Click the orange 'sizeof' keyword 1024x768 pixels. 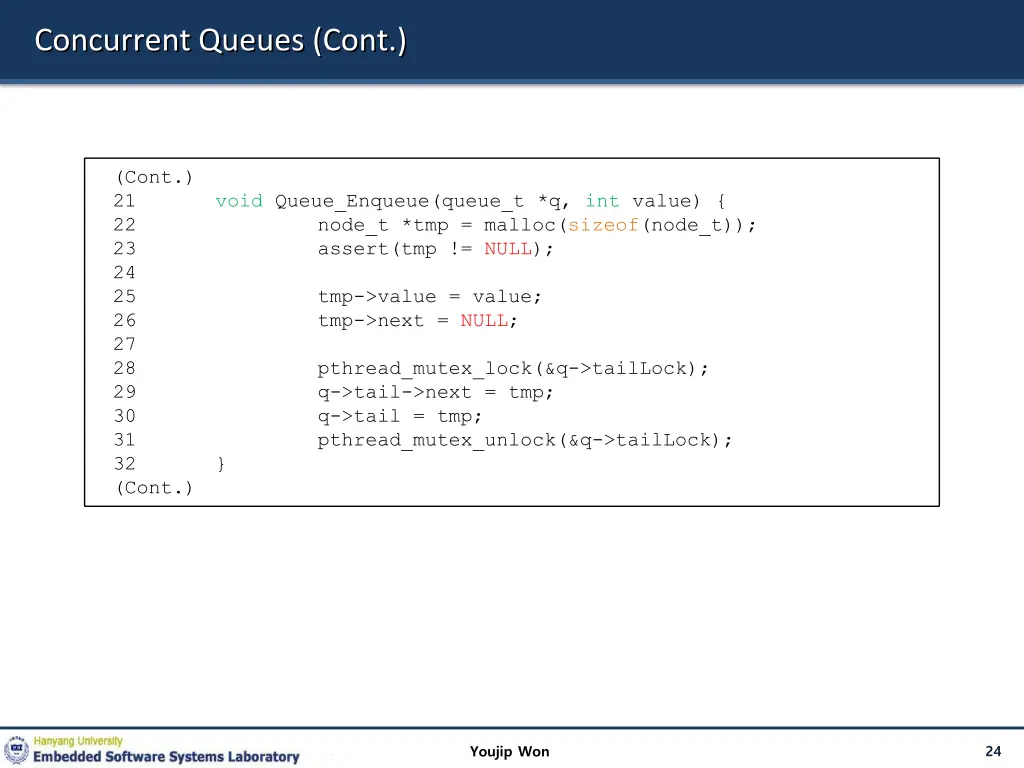coord(603,225)
